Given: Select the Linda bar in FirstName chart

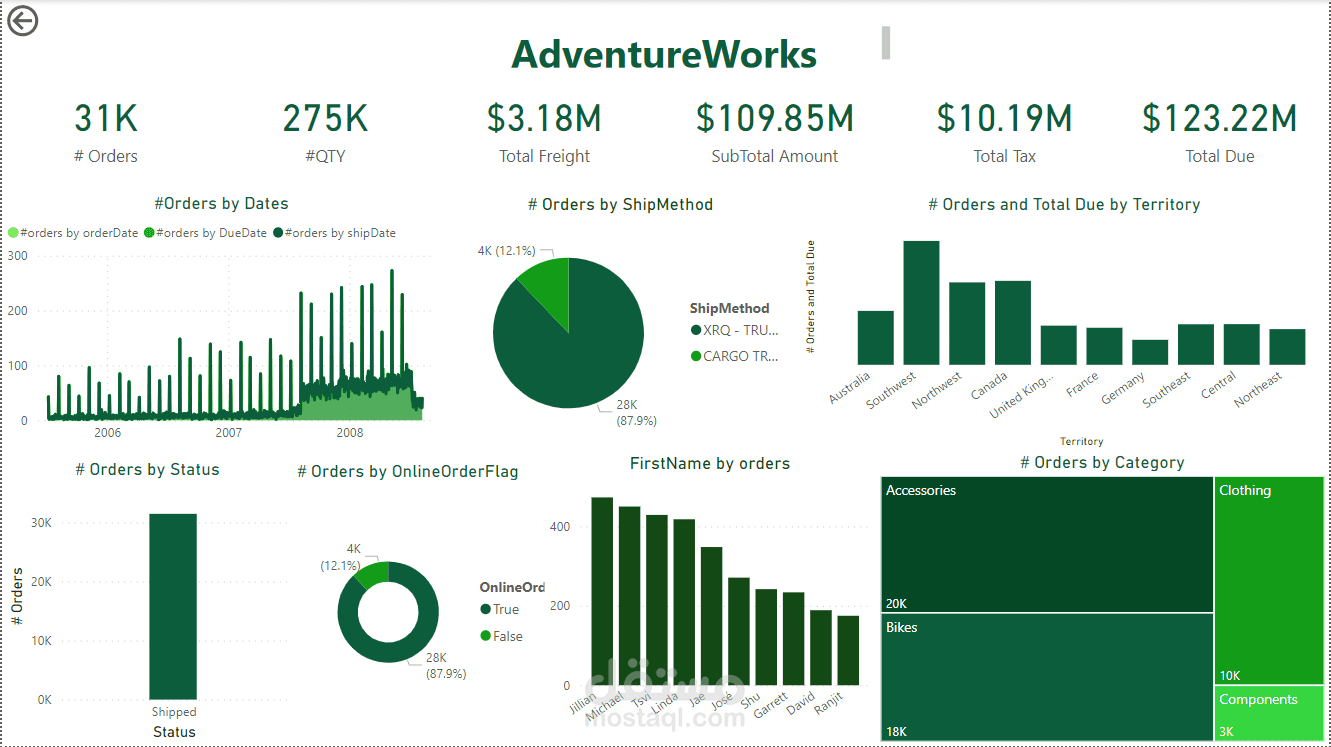Looking at the screenshot, I should (x=684, y=602).
